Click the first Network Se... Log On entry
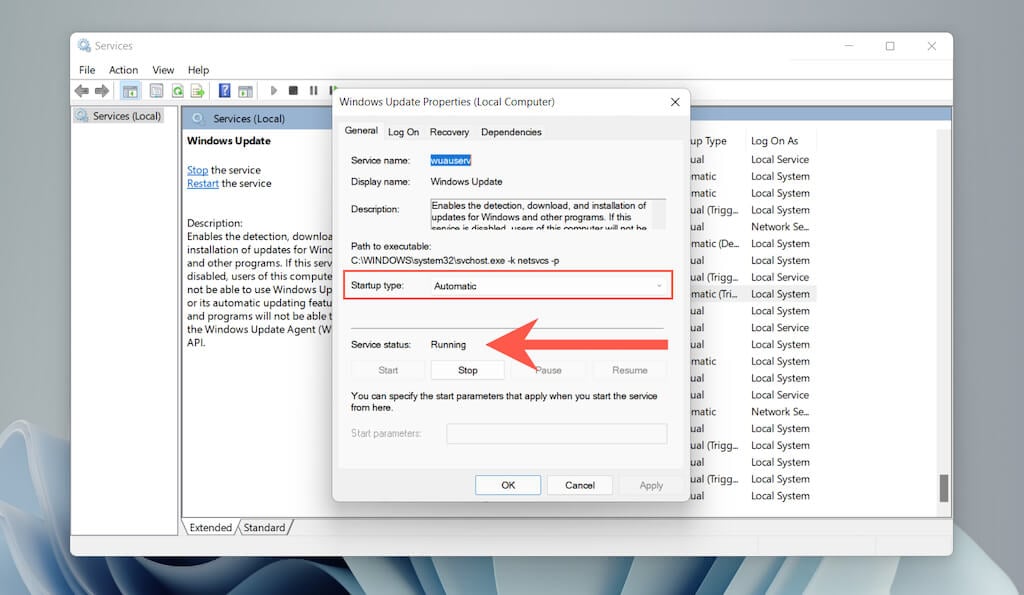This screenshot has height=595, width=1024. coord(780,227)
